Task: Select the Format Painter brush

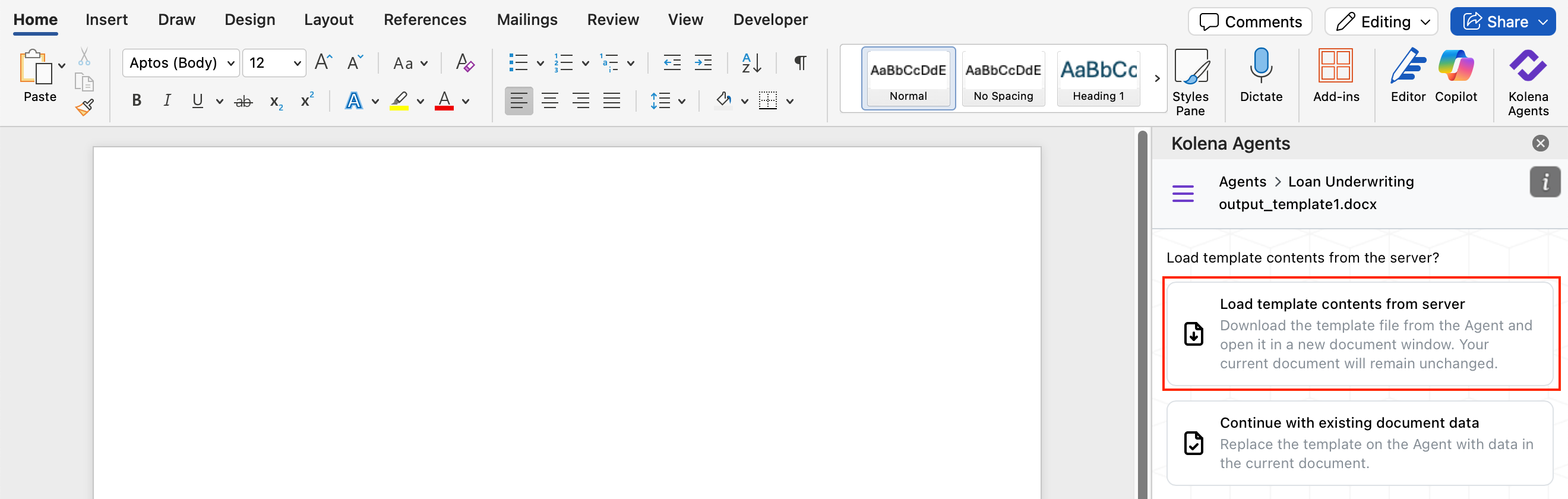Action: pos(84,108)
